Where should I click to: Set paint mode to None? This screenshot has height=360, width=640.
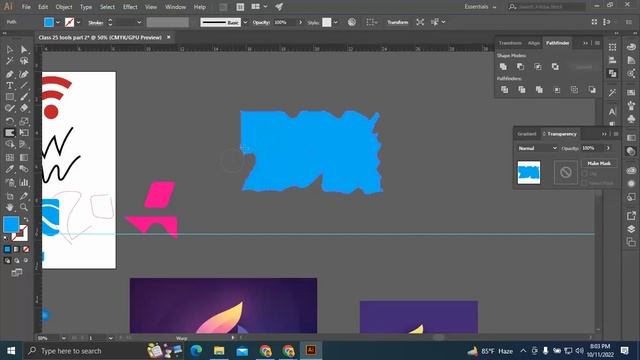[26, 249]
